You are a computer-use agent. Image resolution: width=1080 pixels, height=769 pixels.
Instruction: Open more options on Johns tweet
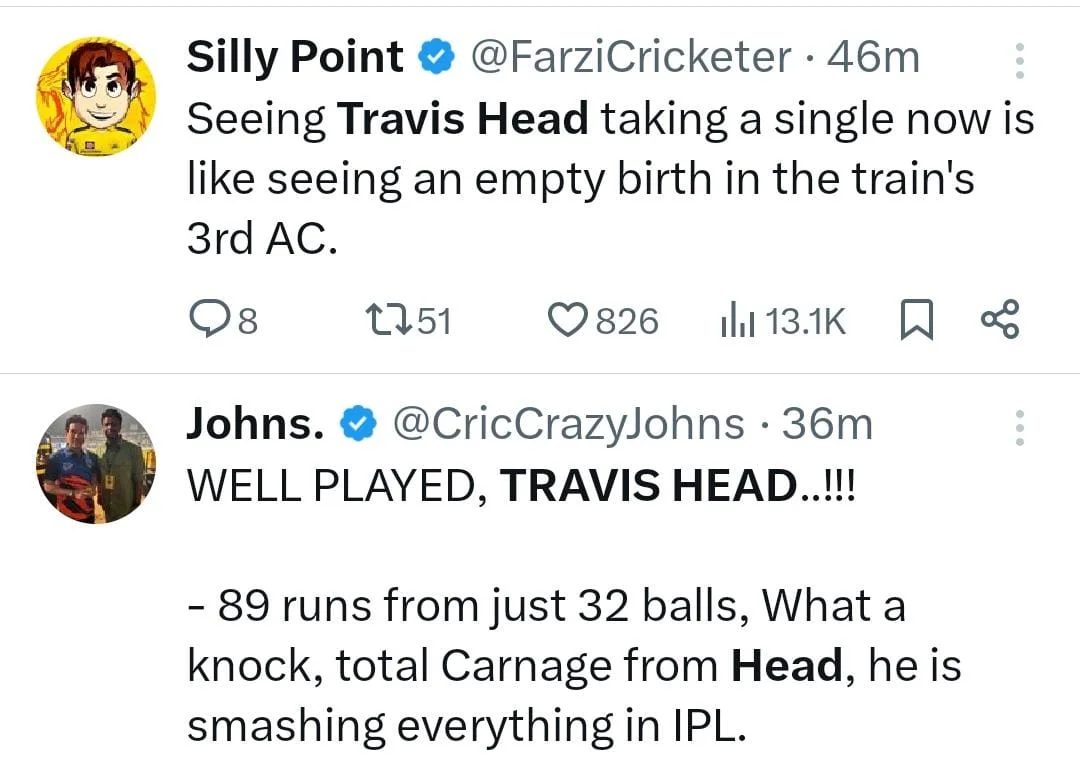tap(1019, 427)
